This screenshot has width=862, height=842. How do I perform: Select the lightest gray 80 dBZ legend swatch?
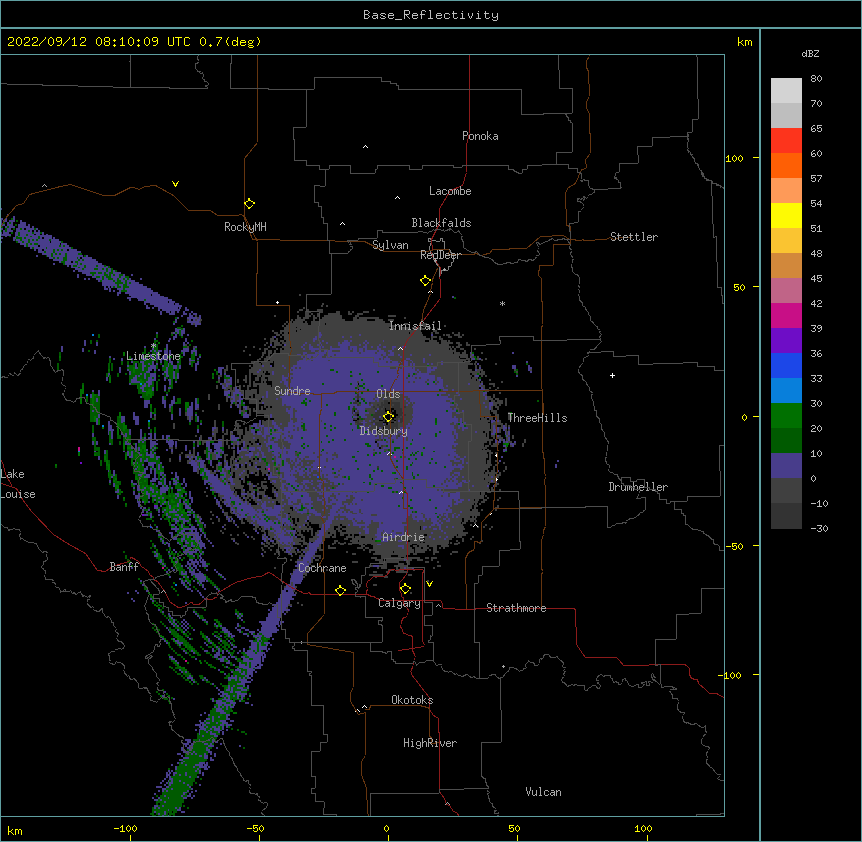[786, 91]
